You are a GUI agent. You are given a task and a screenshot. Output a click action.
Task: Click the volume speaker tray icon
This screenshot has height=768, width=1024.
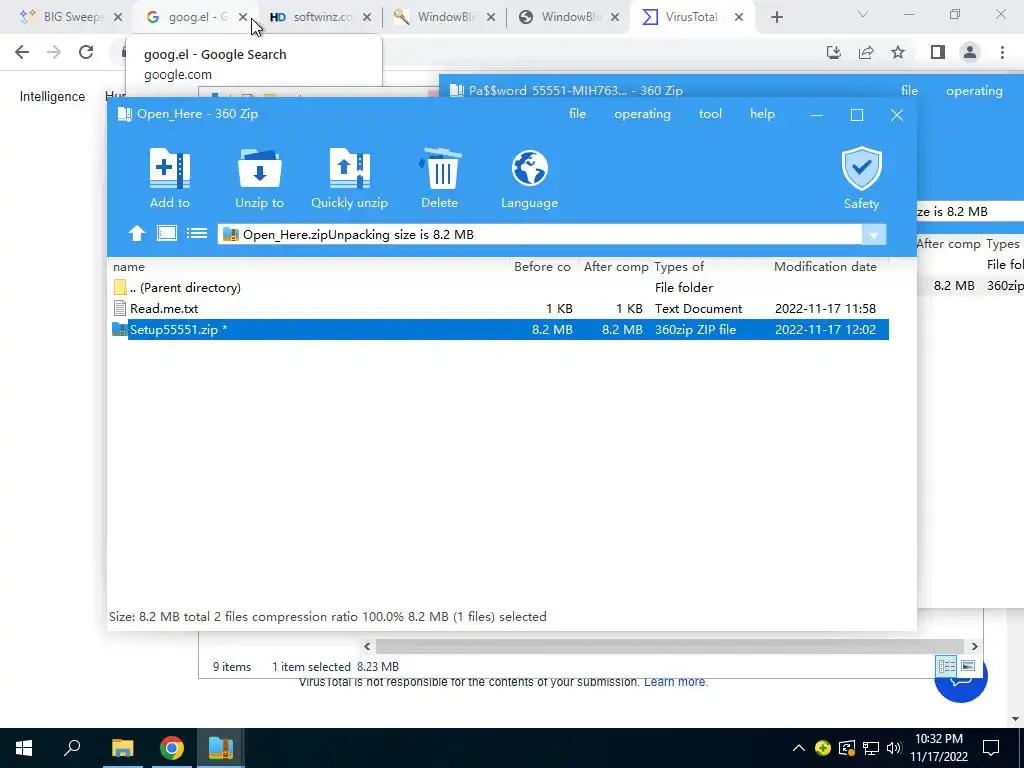click(x=894, y=748)
